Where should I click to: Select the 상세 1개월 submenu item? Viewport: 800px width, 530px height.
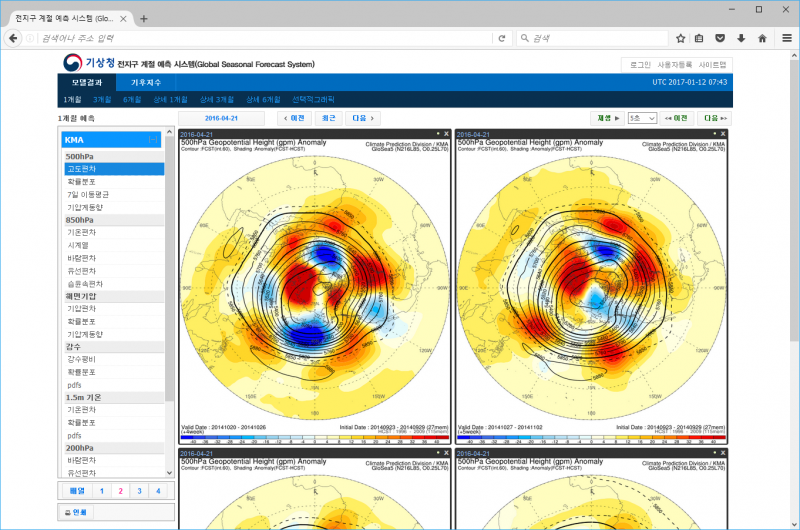[x=170, y=99]
